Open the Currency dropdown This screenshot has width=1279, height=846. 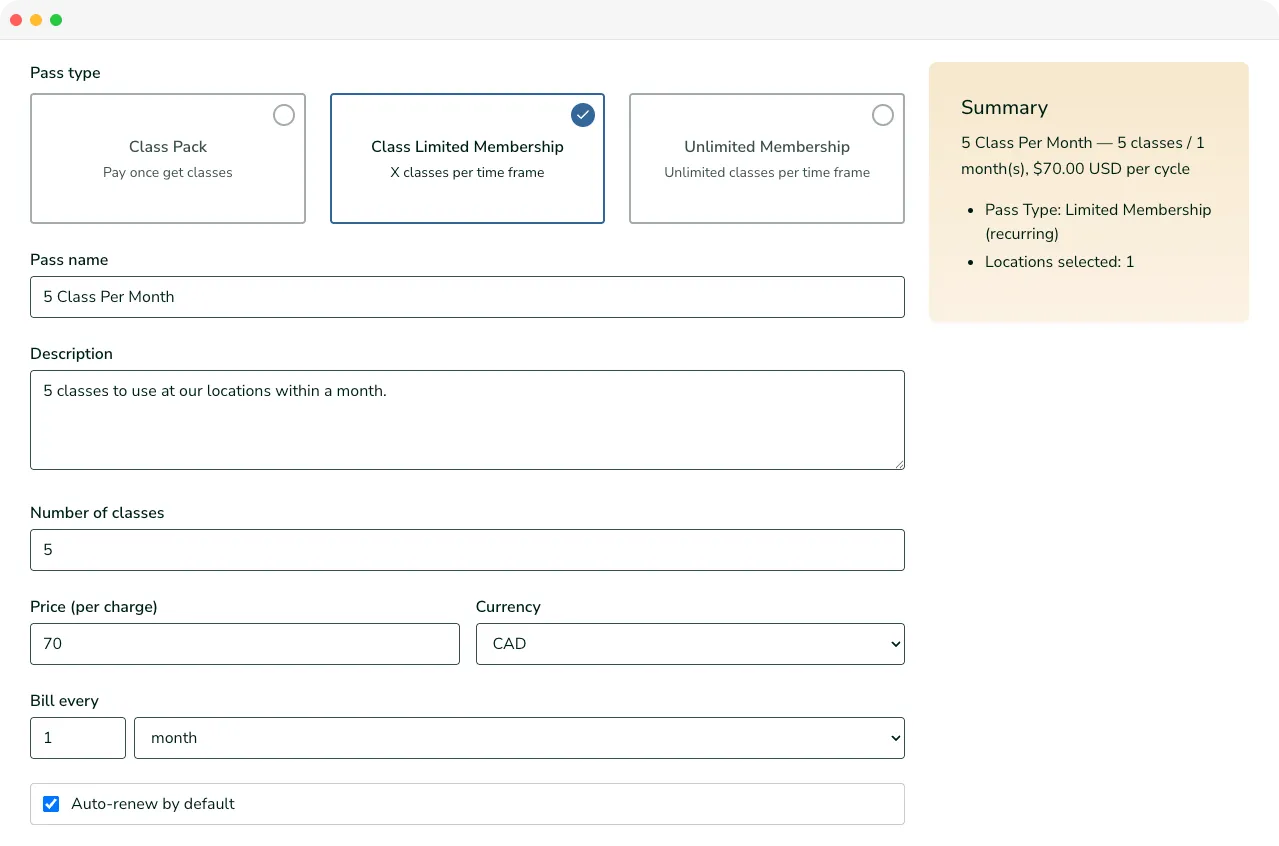coord(689,643)
